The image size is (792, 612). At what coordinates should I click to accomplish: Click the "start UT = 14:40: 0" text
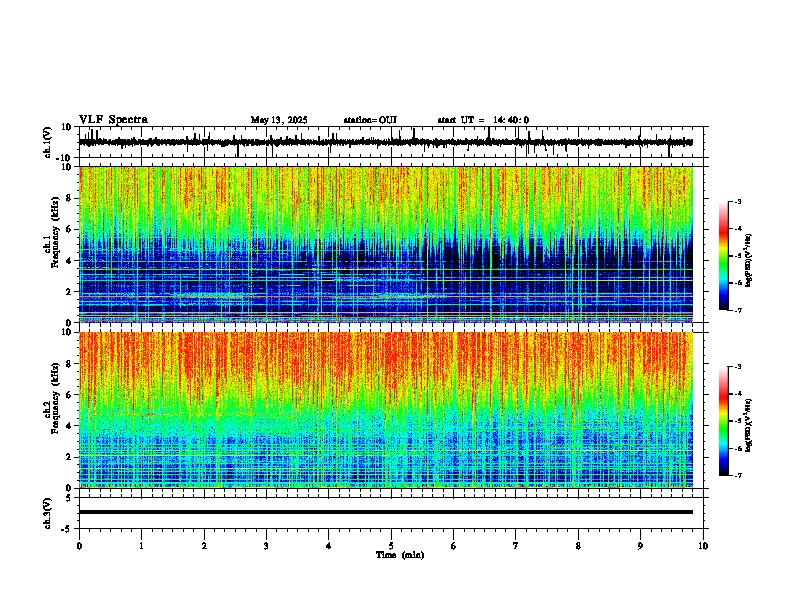pyautogui.click(x=483, y=120)
